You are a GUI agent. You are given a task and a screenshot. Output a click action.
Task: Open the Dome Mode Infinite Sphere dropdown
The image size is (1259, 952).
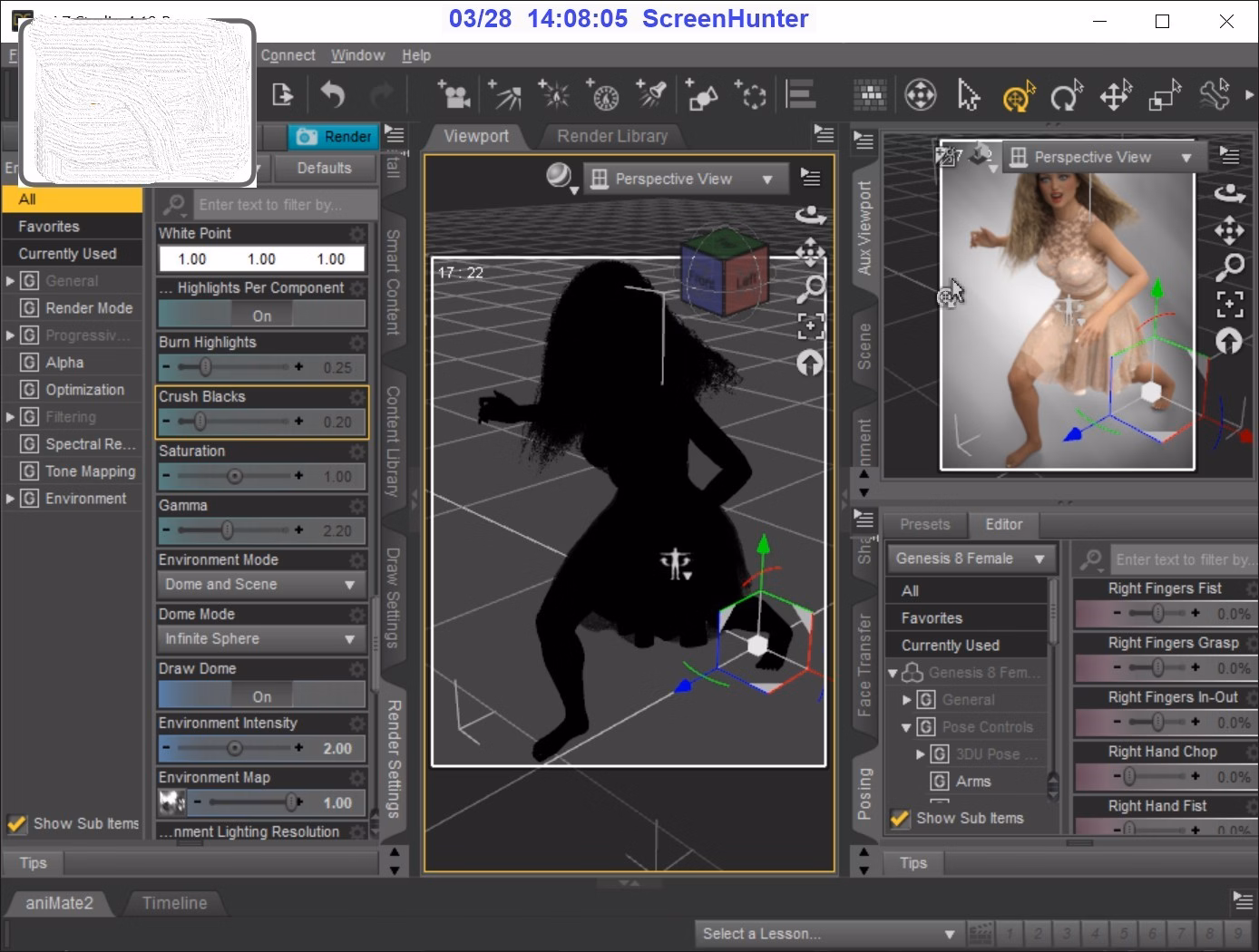pyautogui.click(x=261, y=639)
